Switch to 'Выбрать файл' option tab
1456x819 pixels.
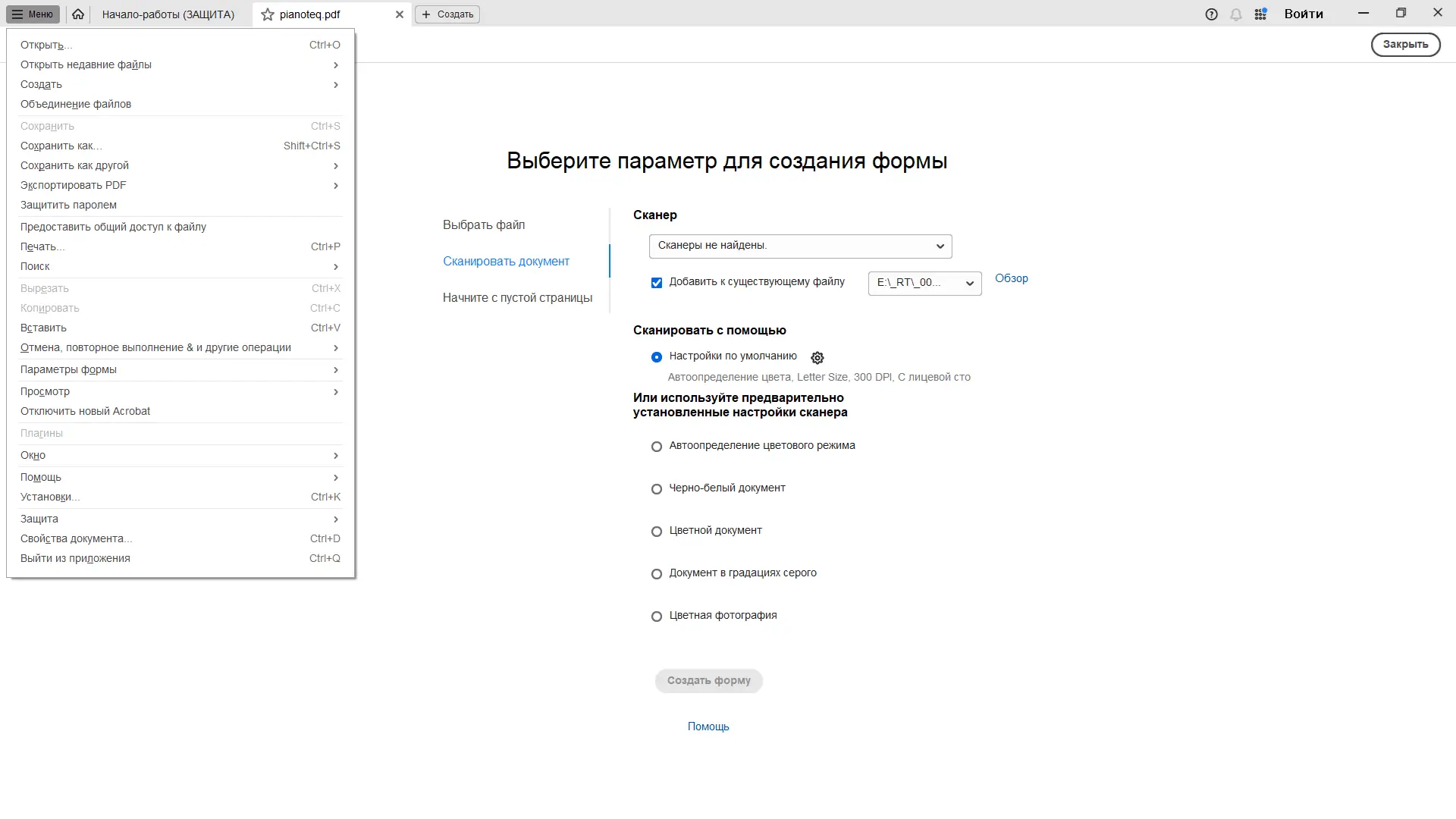[484, 224]
